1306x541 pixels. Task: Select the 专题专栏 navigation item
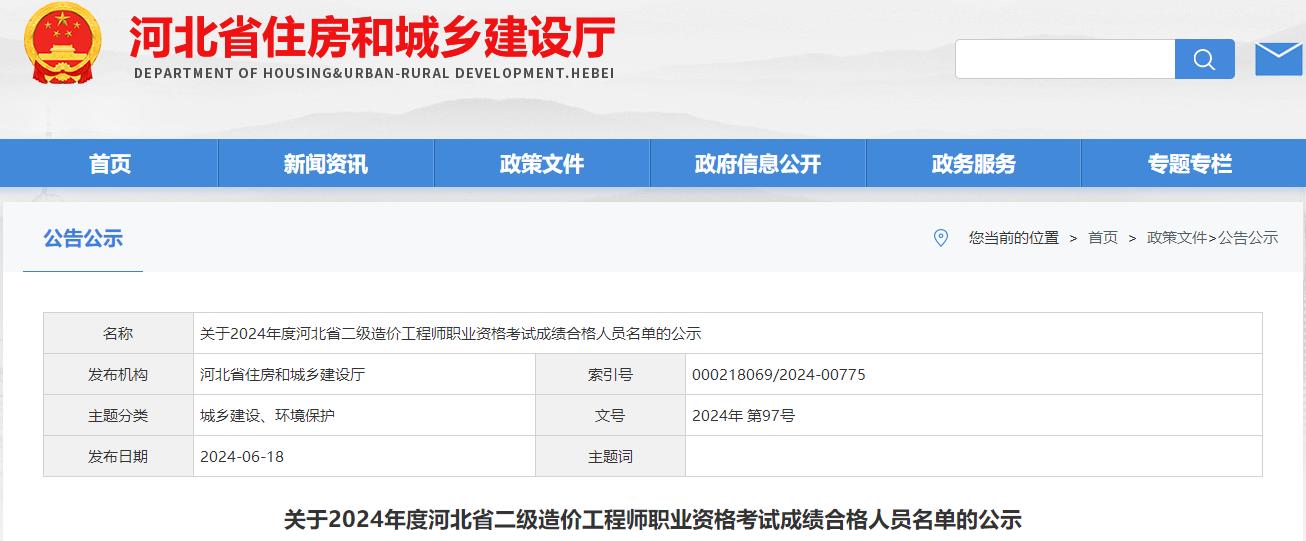coord(1189,164)
